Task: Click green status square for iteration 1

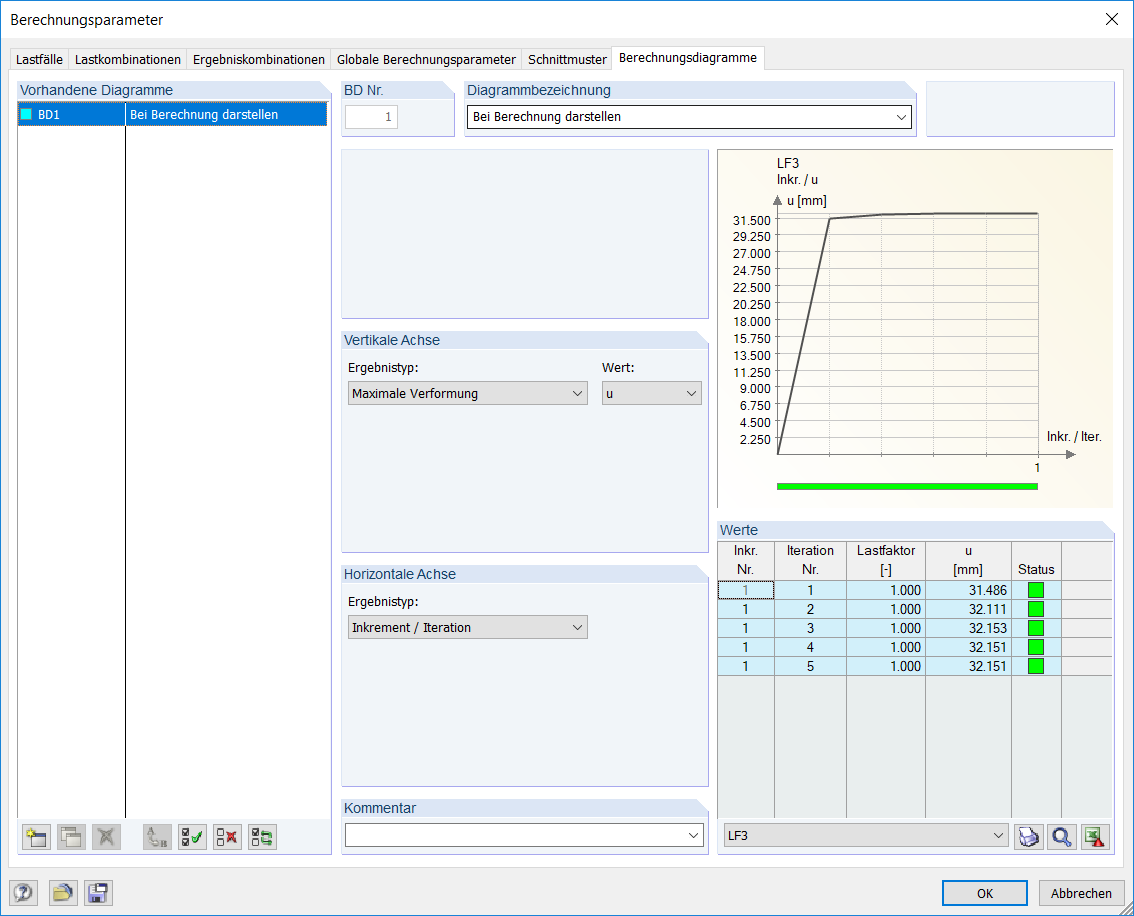Action: click(1036, 590)
